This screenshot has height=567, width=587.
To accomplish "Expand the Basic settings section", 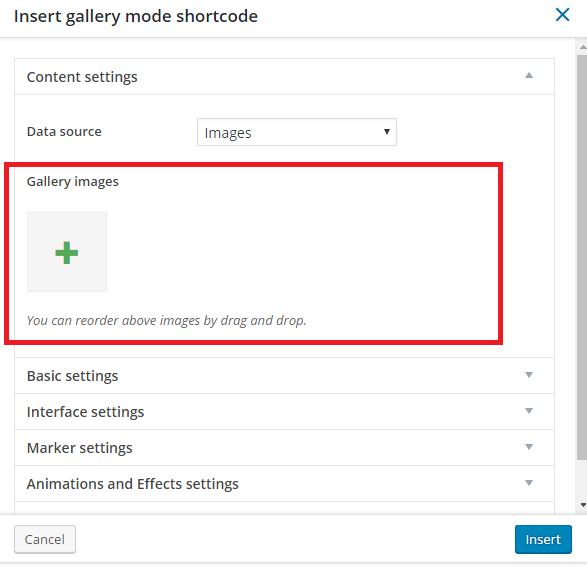I will tap(284, 375).
